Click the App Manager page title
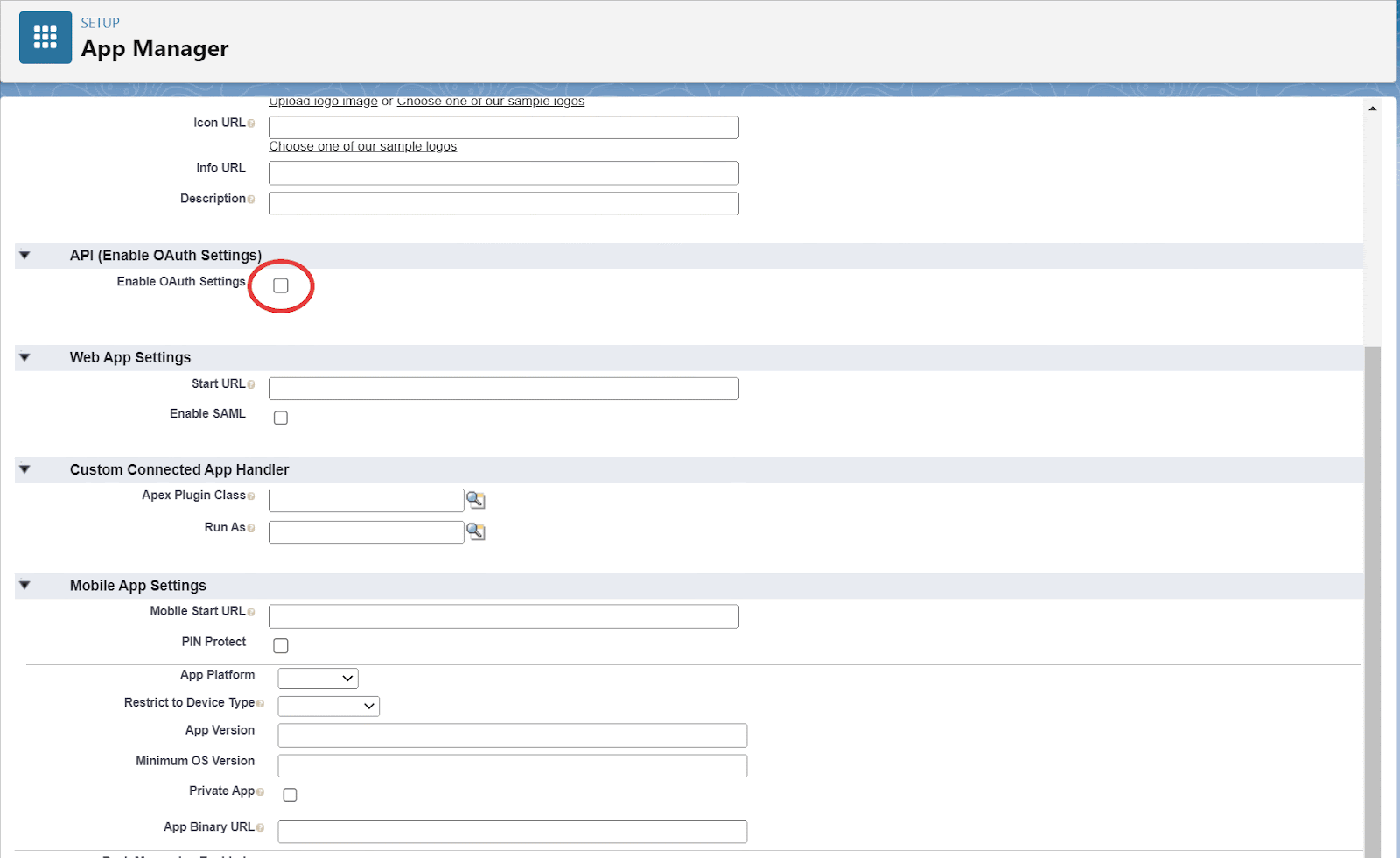 pos(155,49)
